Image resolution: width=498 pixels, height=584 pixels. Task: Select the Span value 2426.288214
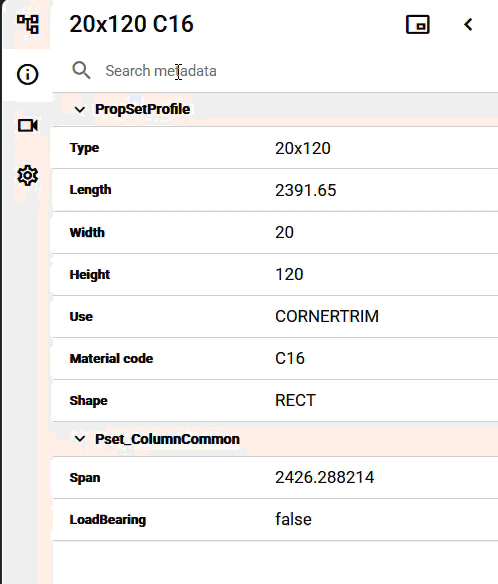[x=324, y=477]
